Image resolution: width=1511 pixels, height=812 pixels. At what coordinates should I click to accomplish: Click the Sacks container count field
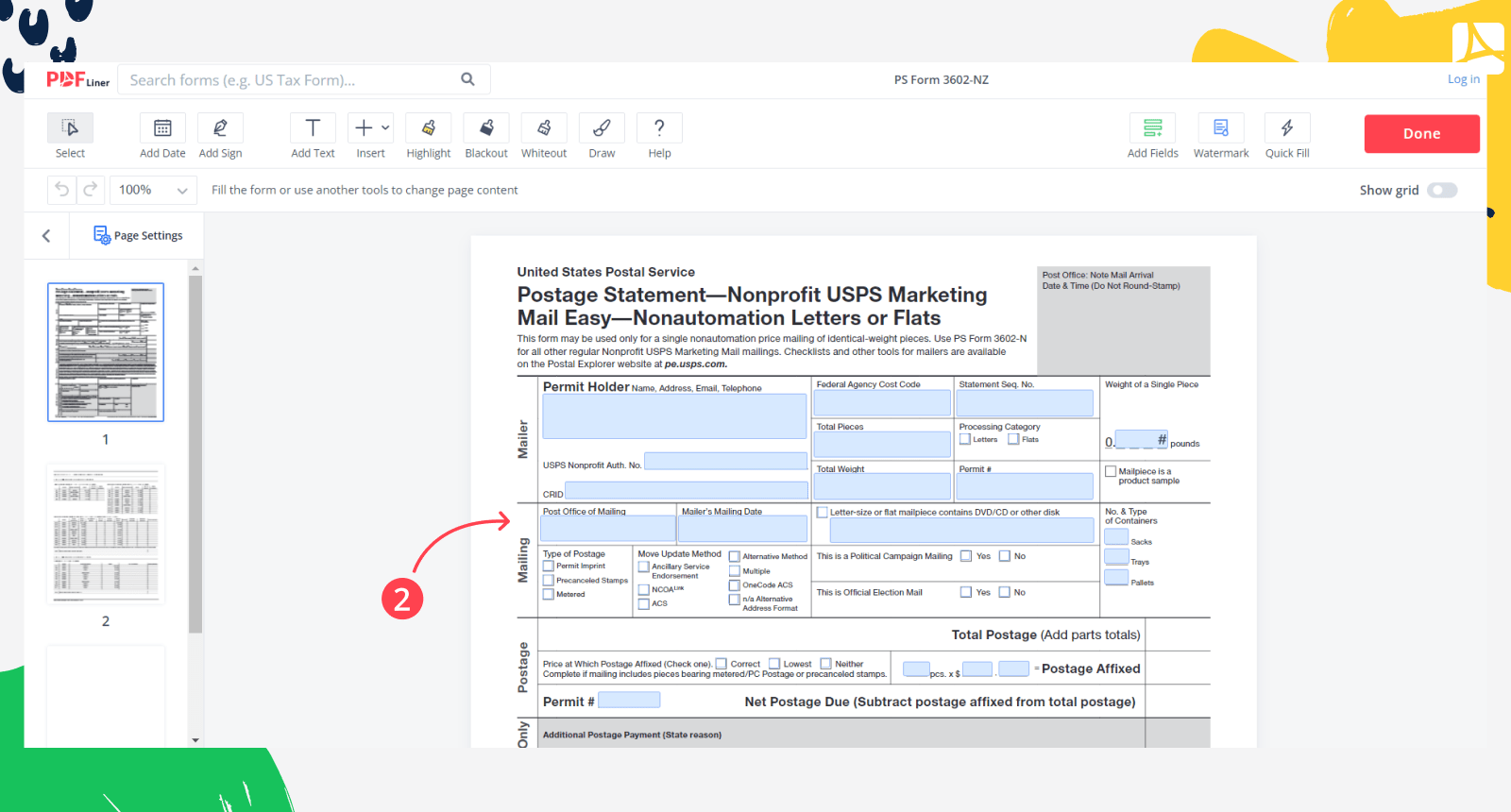pos(1116,536)
